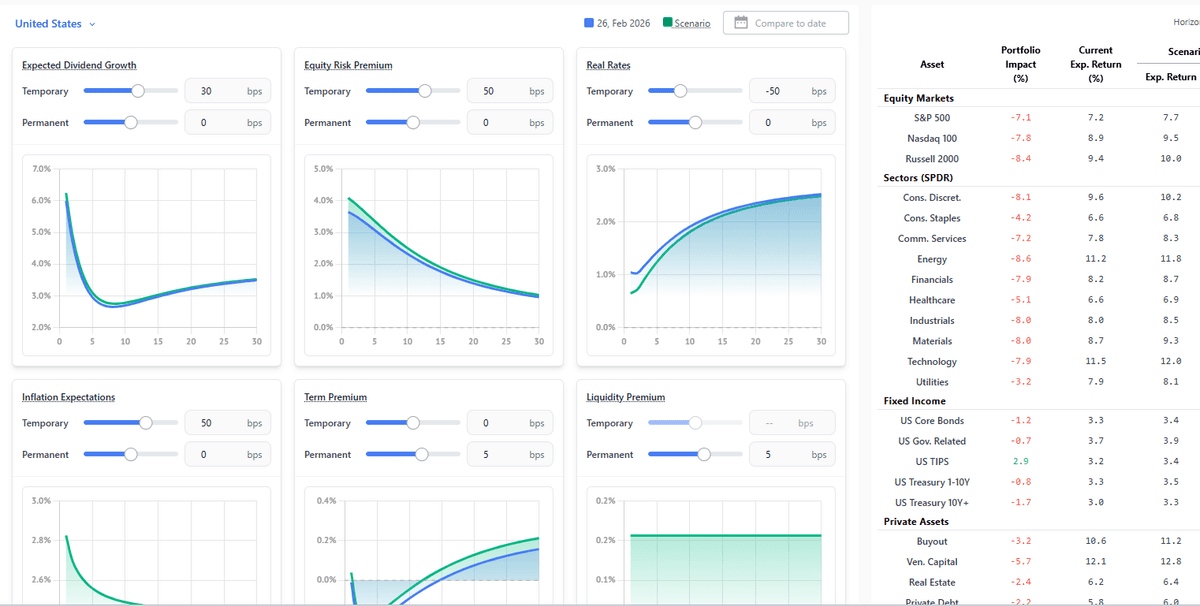Click the blue 26, Feb 2026 legend swatch
The image size is (1200, 606).
tap(589, 23)
